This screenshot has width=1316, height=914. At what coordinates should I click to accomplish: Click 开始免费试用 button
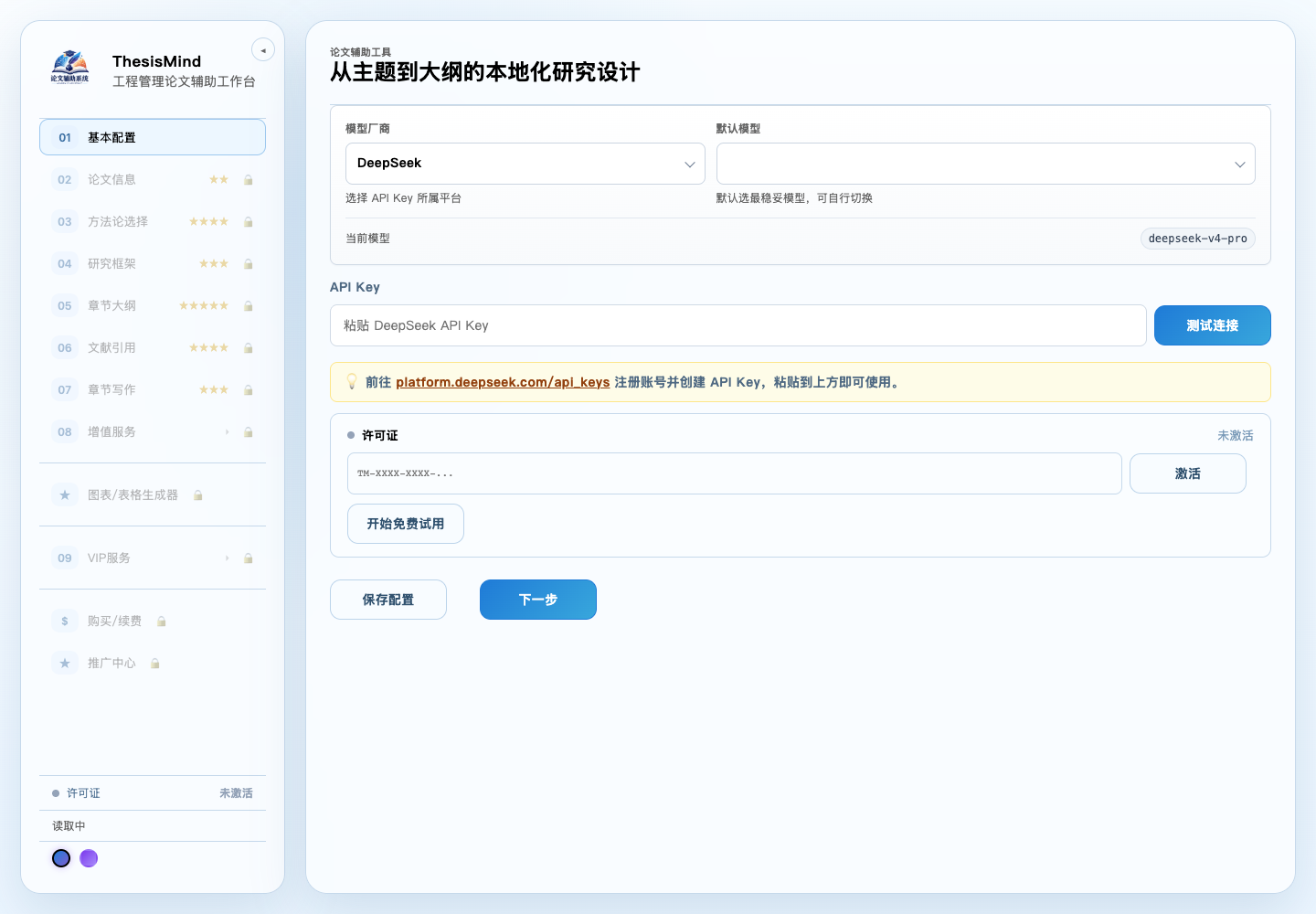tap(406, 524)
